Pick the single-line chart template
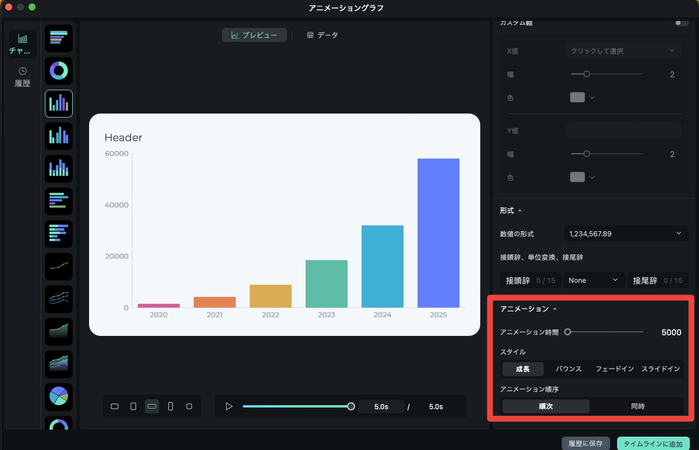Image resolution: width=699 pixels, height=450 pixels. click(58, 266)
